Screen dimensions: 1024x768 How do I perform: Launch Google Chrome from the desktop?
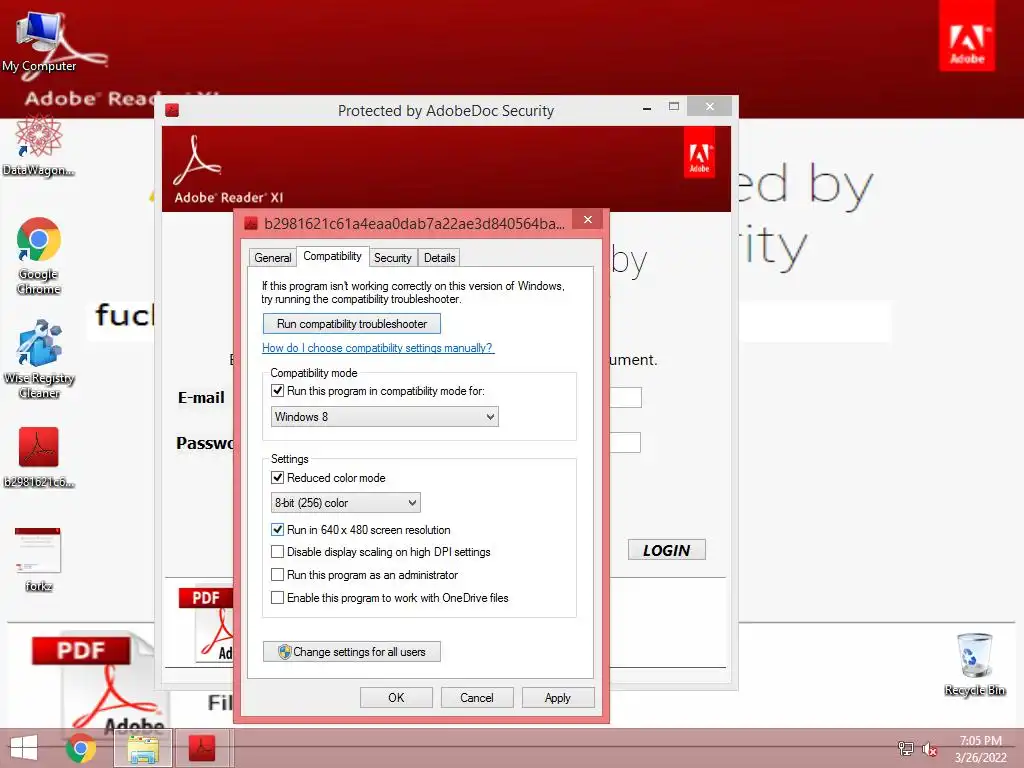39,256
